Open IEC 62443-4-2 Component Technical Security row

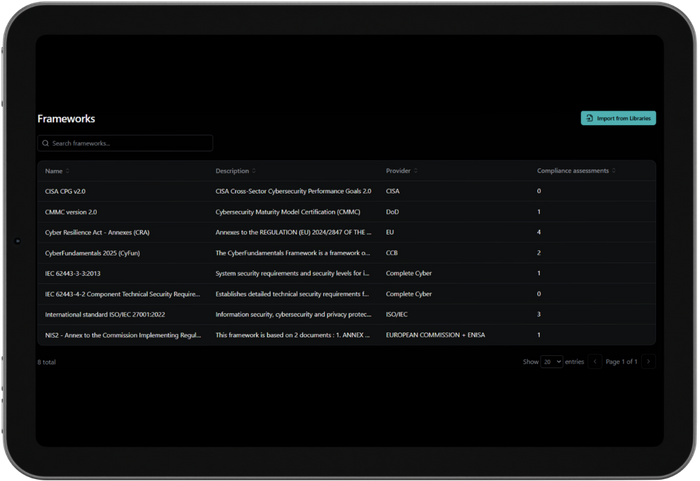[346, 294]
